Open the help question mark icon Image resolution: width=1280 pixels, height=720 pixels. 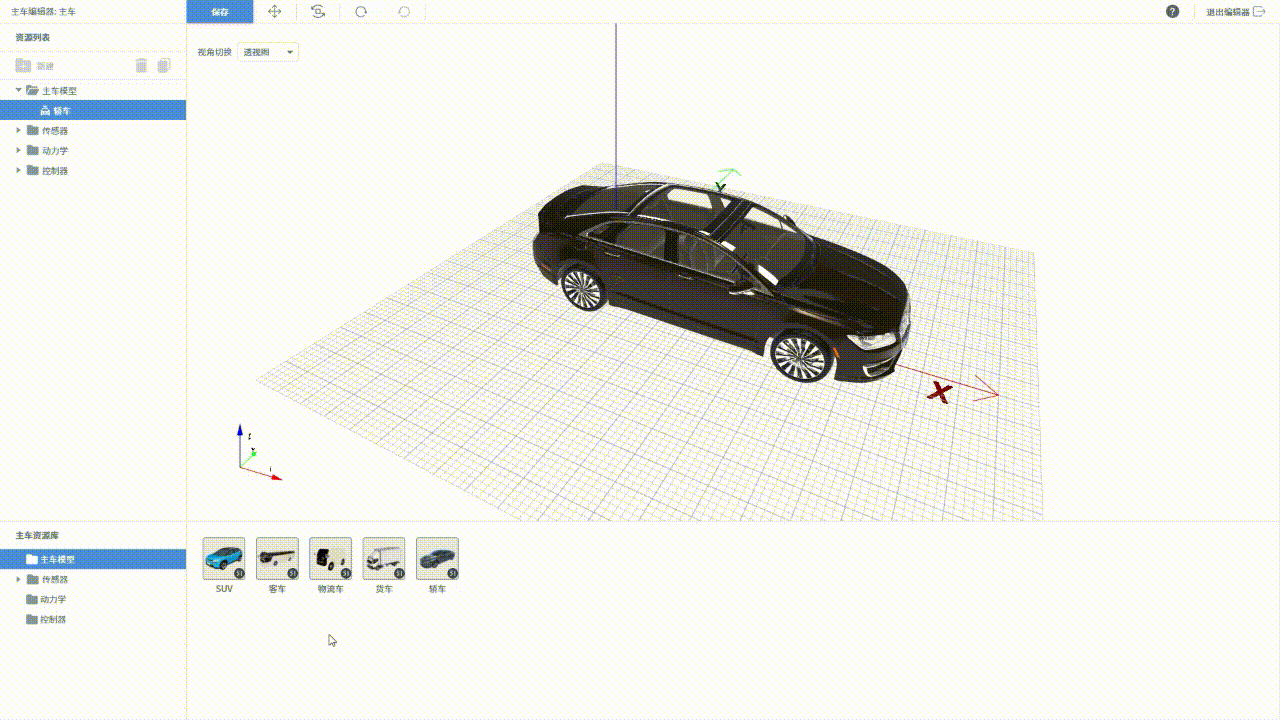(x=1173, y=12)
